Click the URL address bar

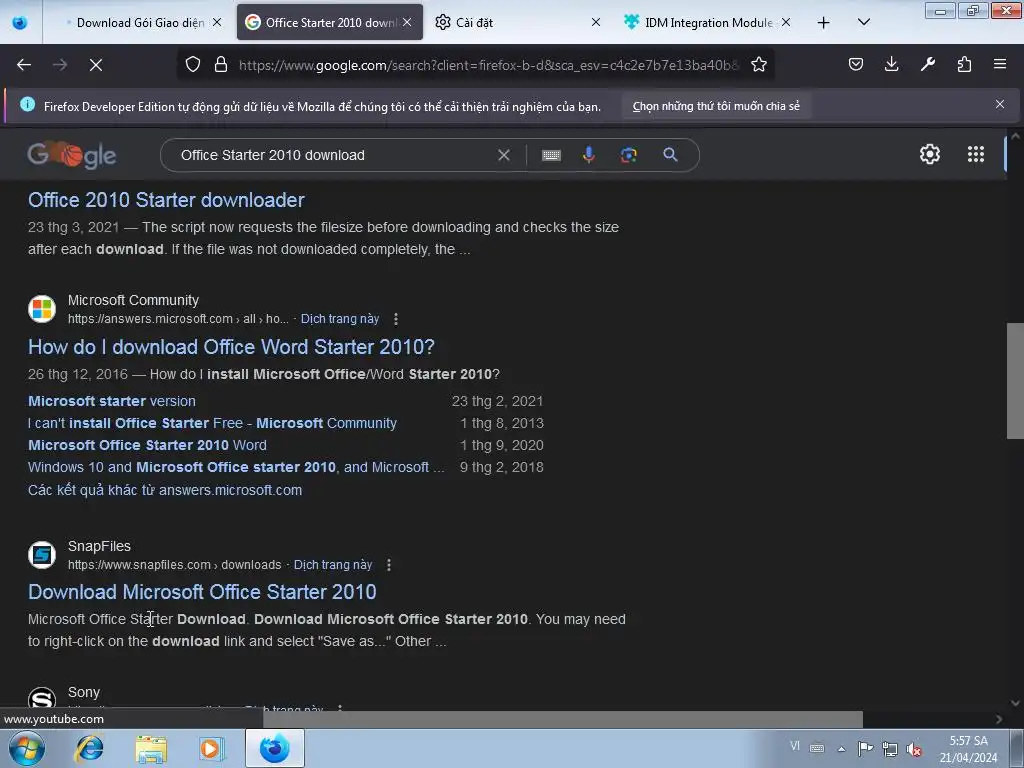coord(488,65)
